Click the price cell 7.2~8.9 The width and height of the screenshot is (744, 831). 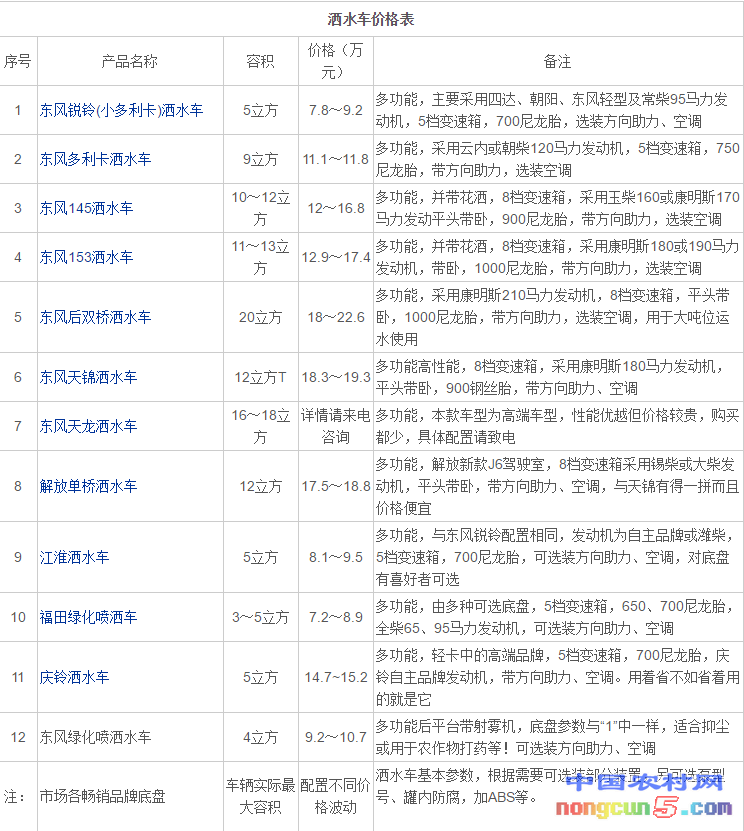335,617
